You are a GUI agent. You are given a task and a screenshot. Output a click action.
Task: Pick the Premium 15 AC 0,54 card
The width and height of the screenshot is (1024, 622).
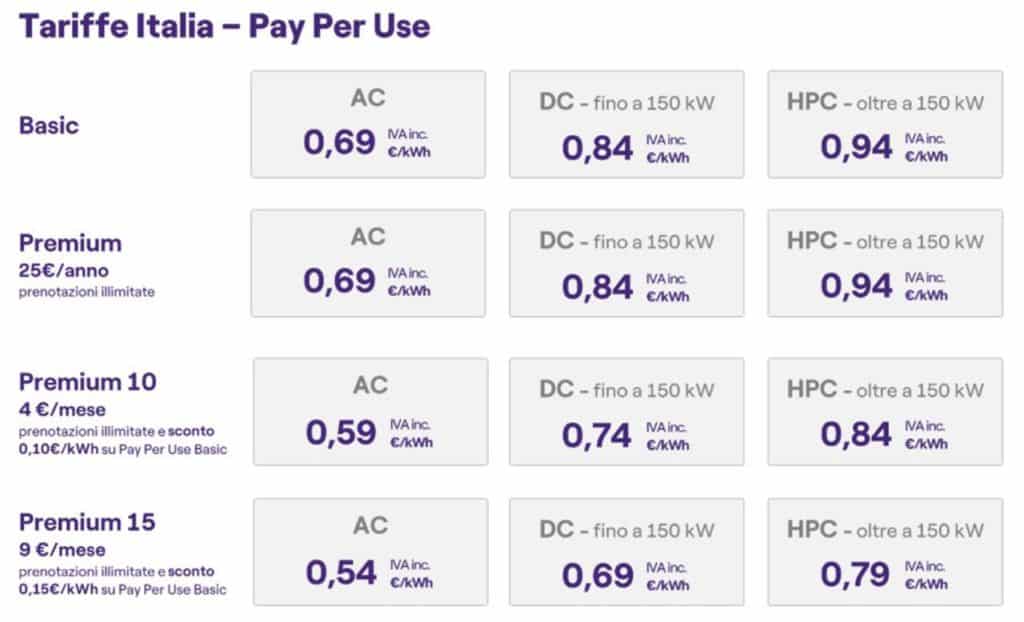click(371, 552)
